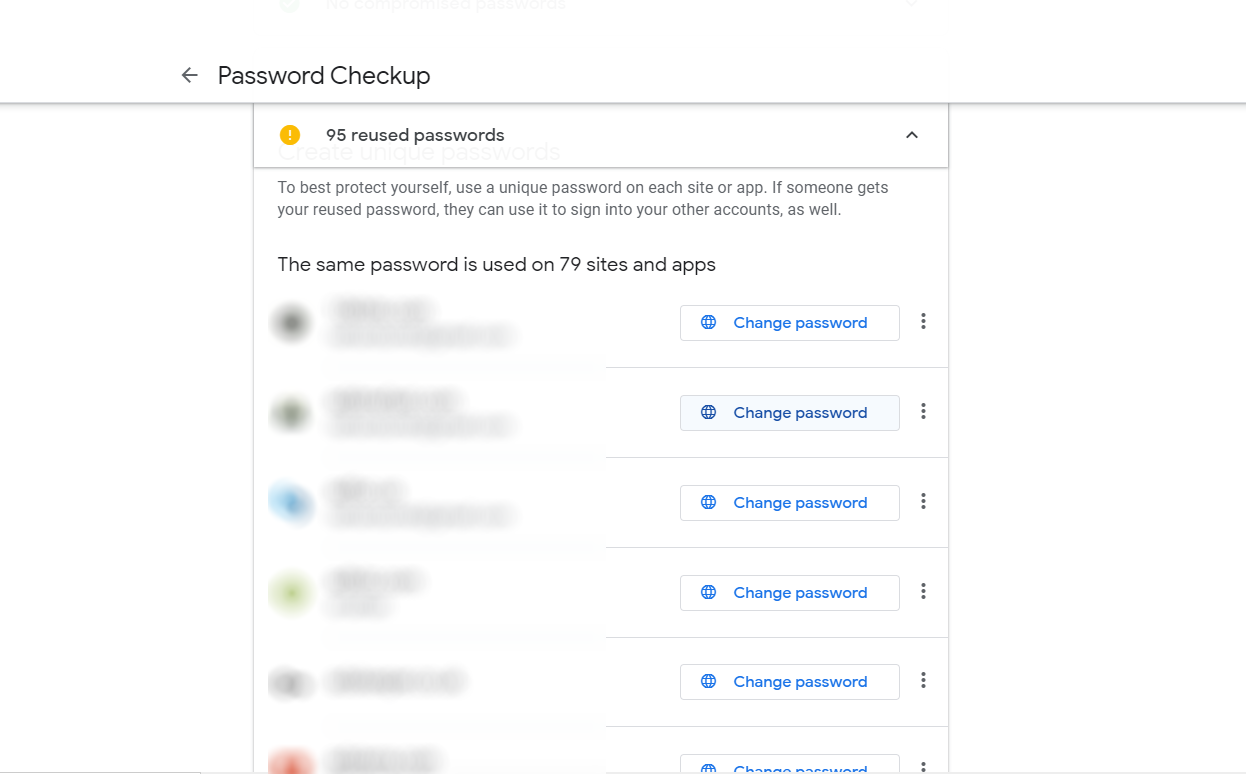This screenshot has height=774, width=1246.
Task: Go back using the Password Checkup arrow
Action: (189, 75)
